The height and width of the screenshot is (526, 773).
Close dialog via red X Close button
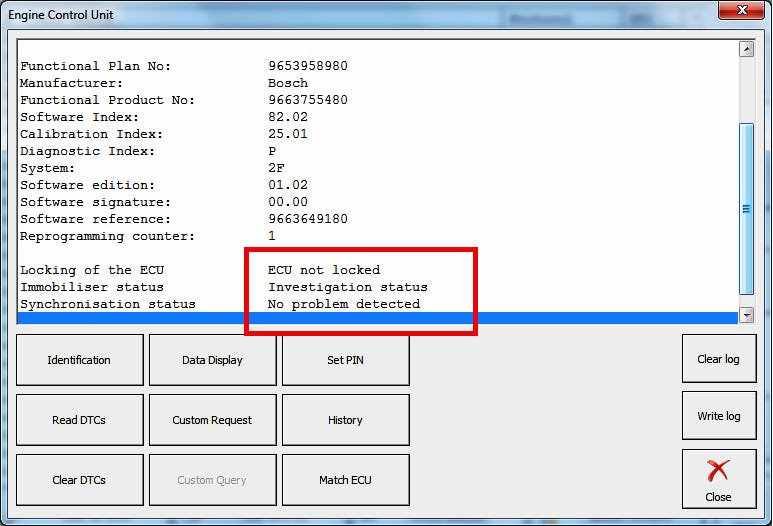coord(719,479)
